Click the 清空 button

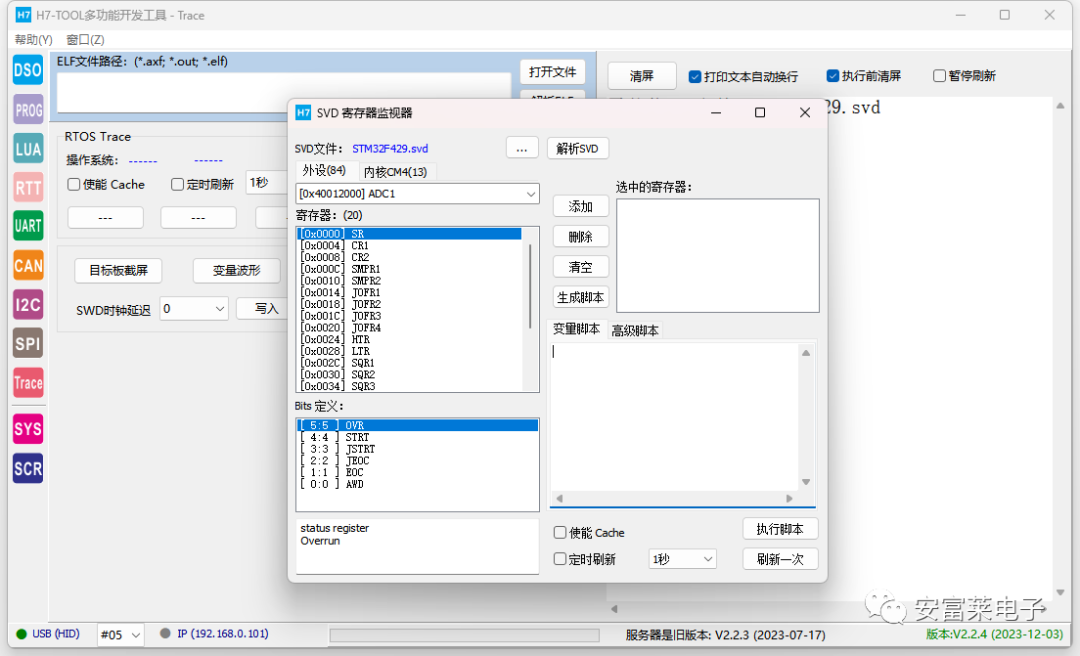581,267
